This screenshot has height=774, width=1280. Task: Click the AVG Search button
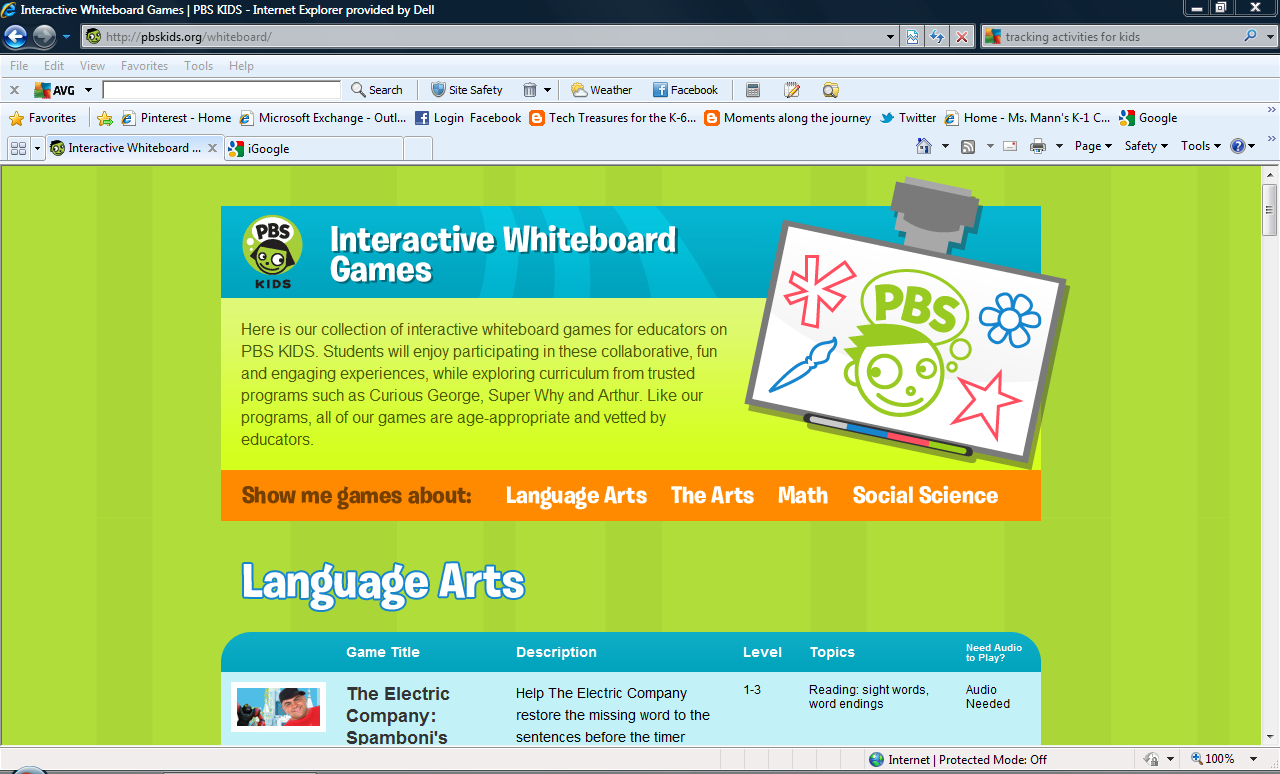[377, 89]
